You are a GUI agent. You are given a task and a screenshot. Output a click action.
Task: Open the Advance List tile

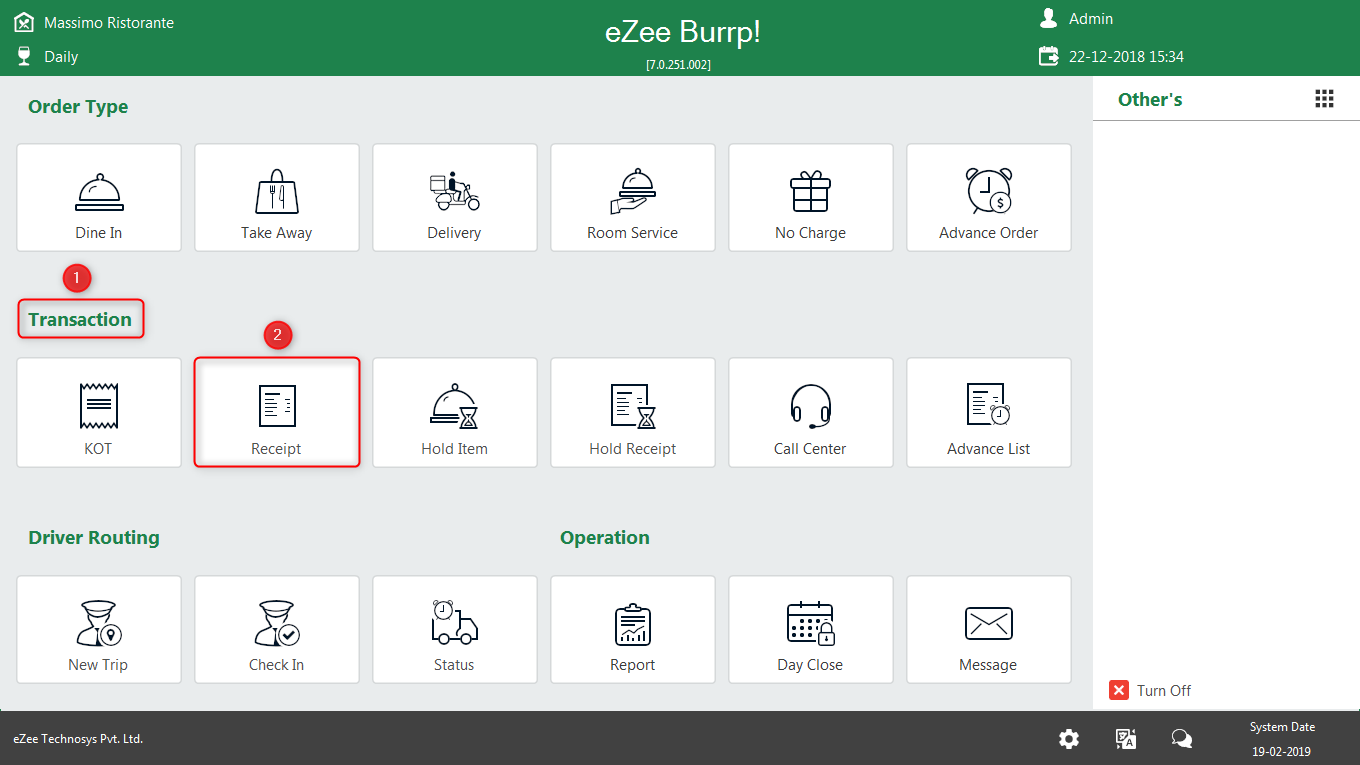click(989, 413)
